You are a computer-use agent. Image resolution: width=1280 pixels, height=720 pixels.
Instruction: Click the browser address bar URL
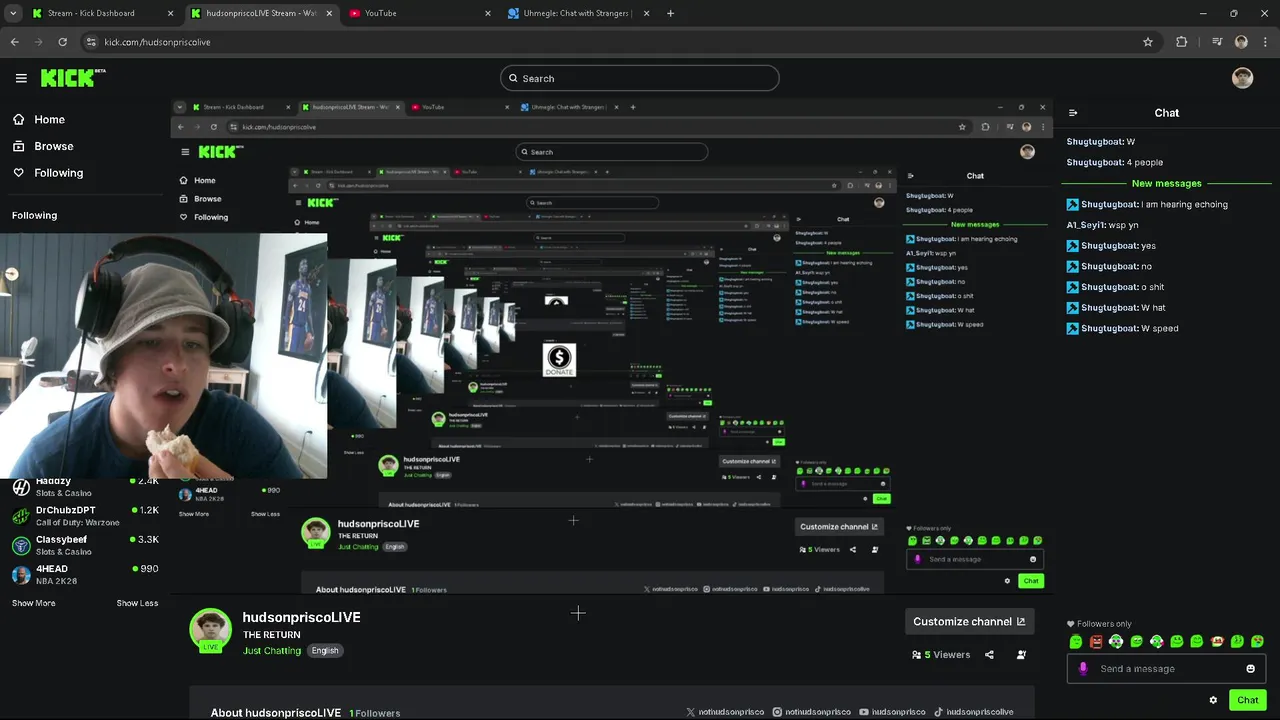(x=157, y=42)
